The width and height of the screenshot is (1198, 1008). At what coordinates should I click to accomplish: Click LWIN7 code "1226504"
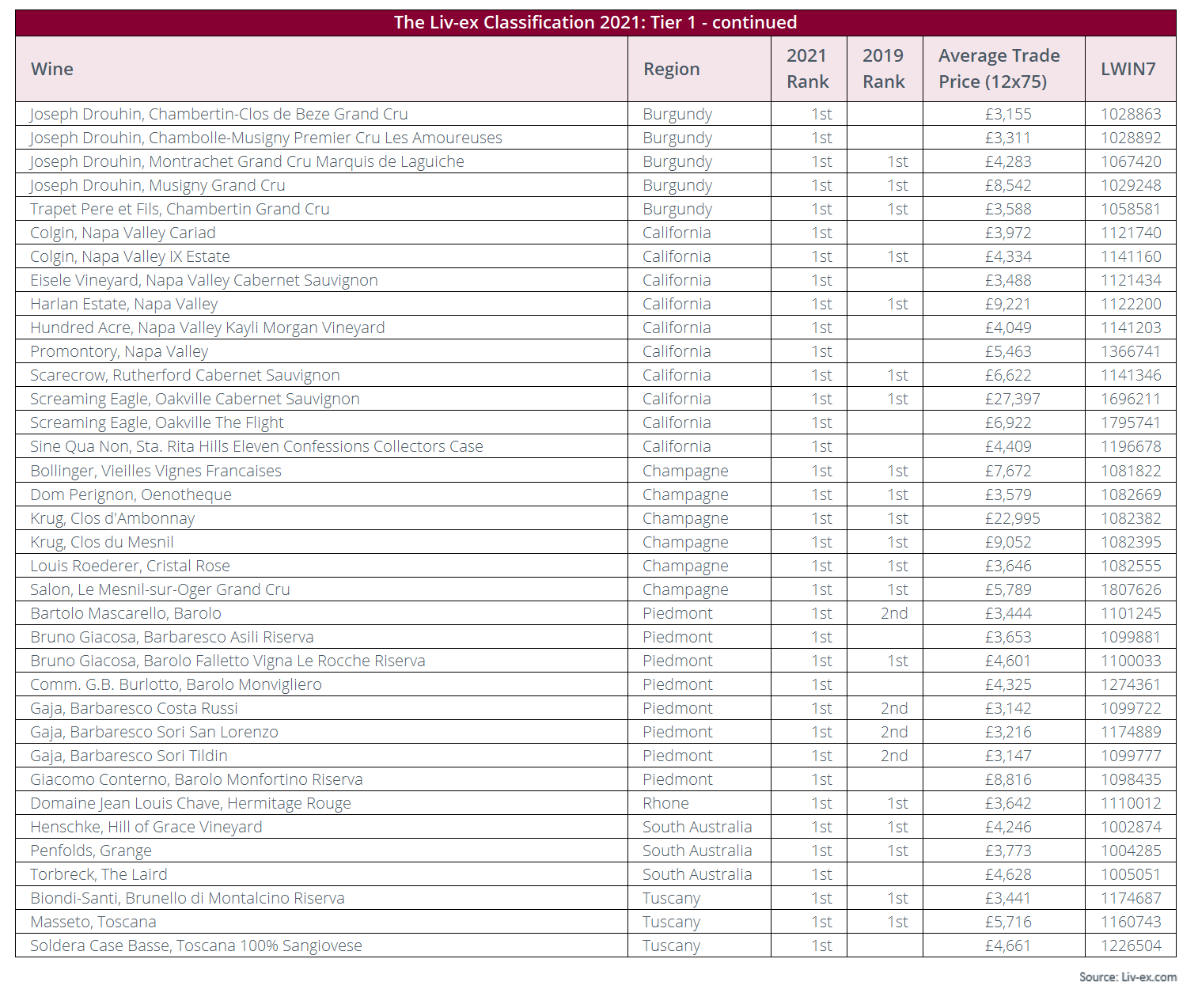click(1131, 945)
